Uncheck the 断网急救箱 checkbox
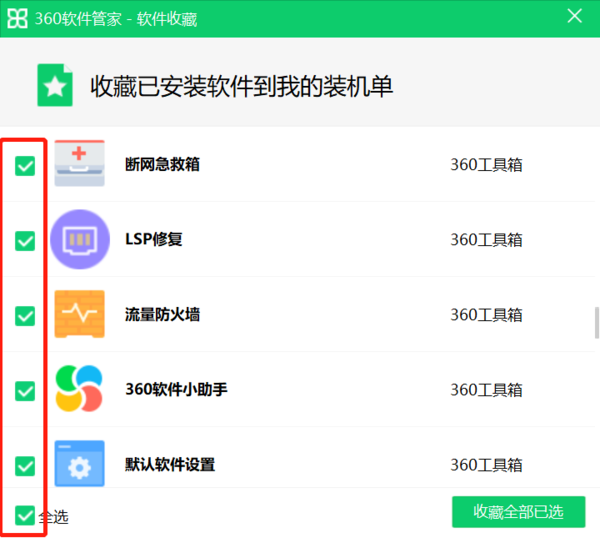This screenshot has width=600, height=538. (25, 166)
